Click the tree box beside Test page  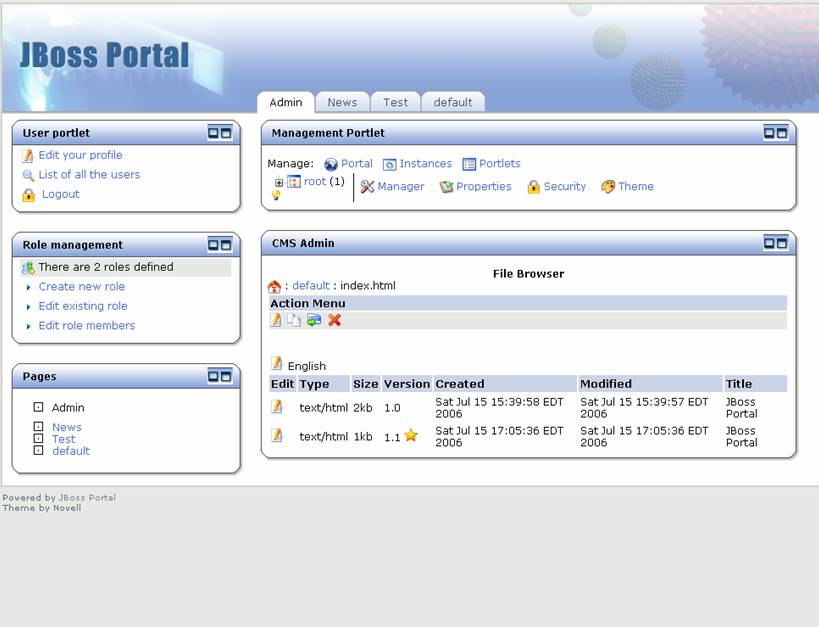coord(38,438)
